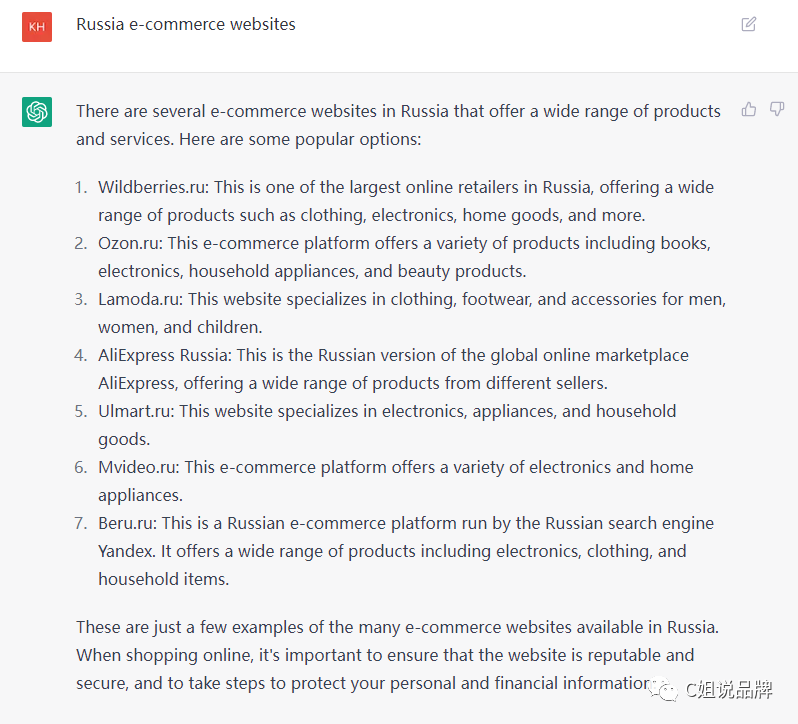Click the green ChatGPT logo avatar
The height and width of the screenshot is (724, 798).
point(37,112)
